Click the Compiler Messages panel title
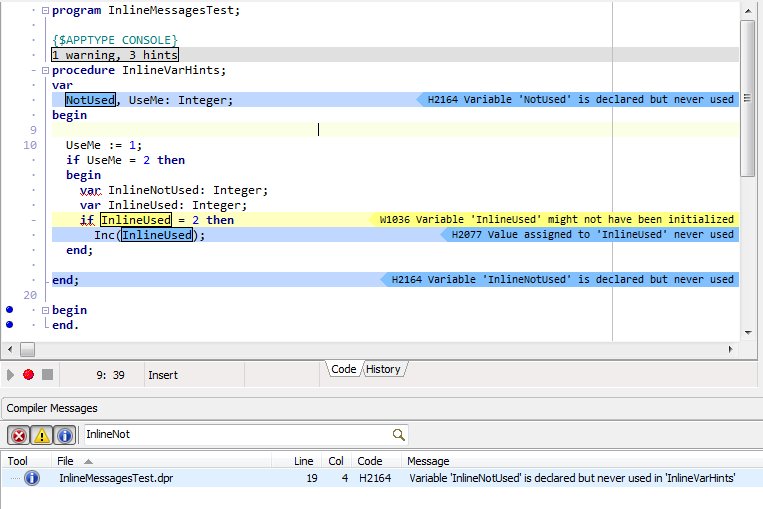Image resolution: width=763 pixels, height=509 pixels. (x=52, y=408)
